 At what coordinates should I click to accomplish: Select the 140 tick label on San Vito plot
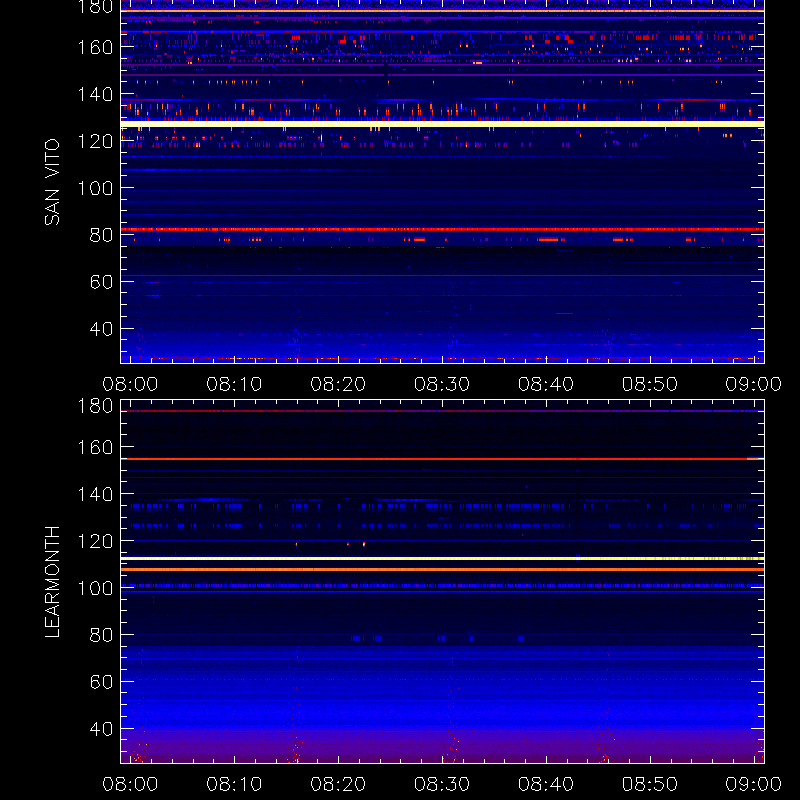95,94
